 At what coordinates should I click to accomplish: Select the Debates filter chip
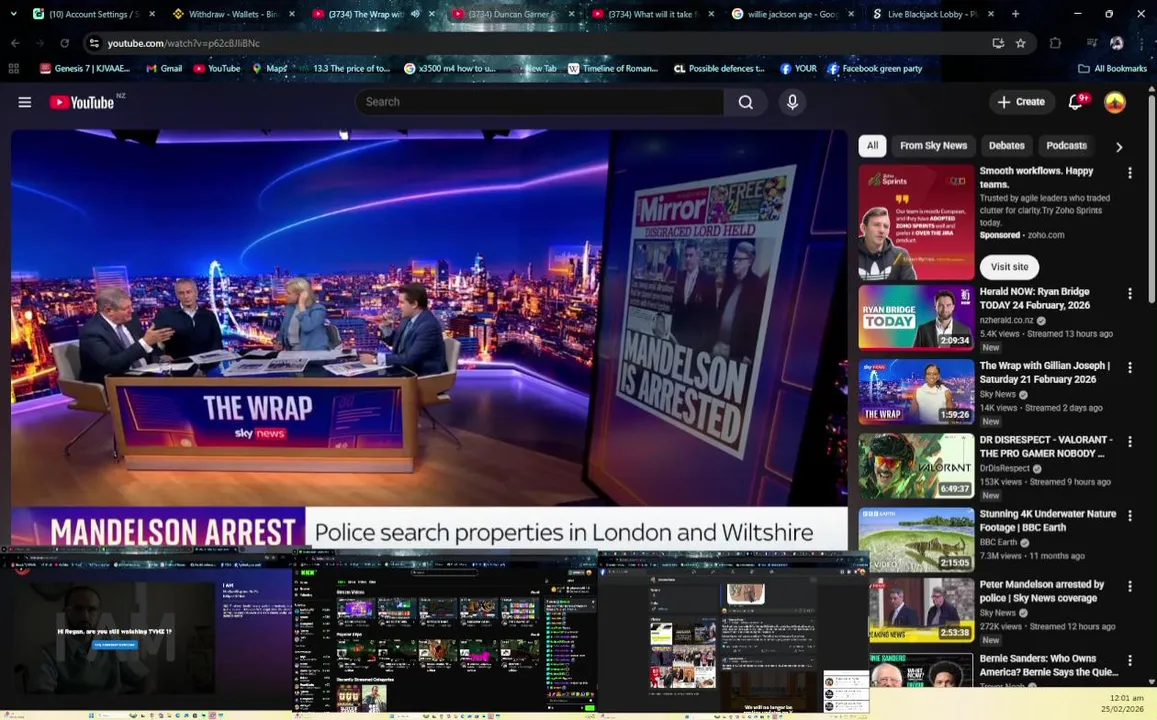[x=1006, y=146]
